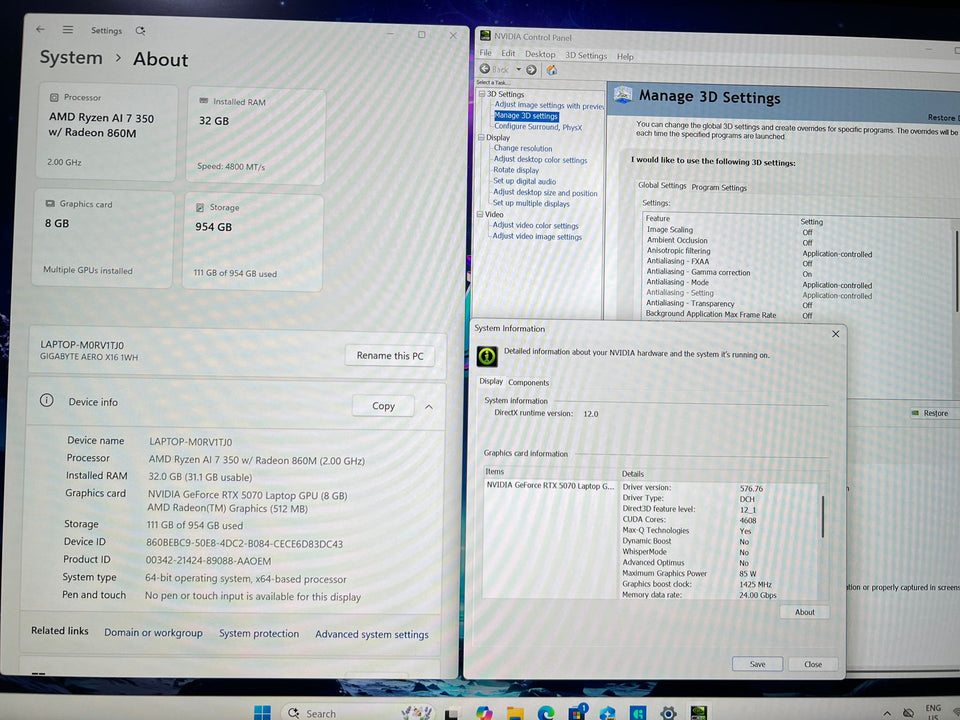Open the Desktop menu

[x=540, y=54]
